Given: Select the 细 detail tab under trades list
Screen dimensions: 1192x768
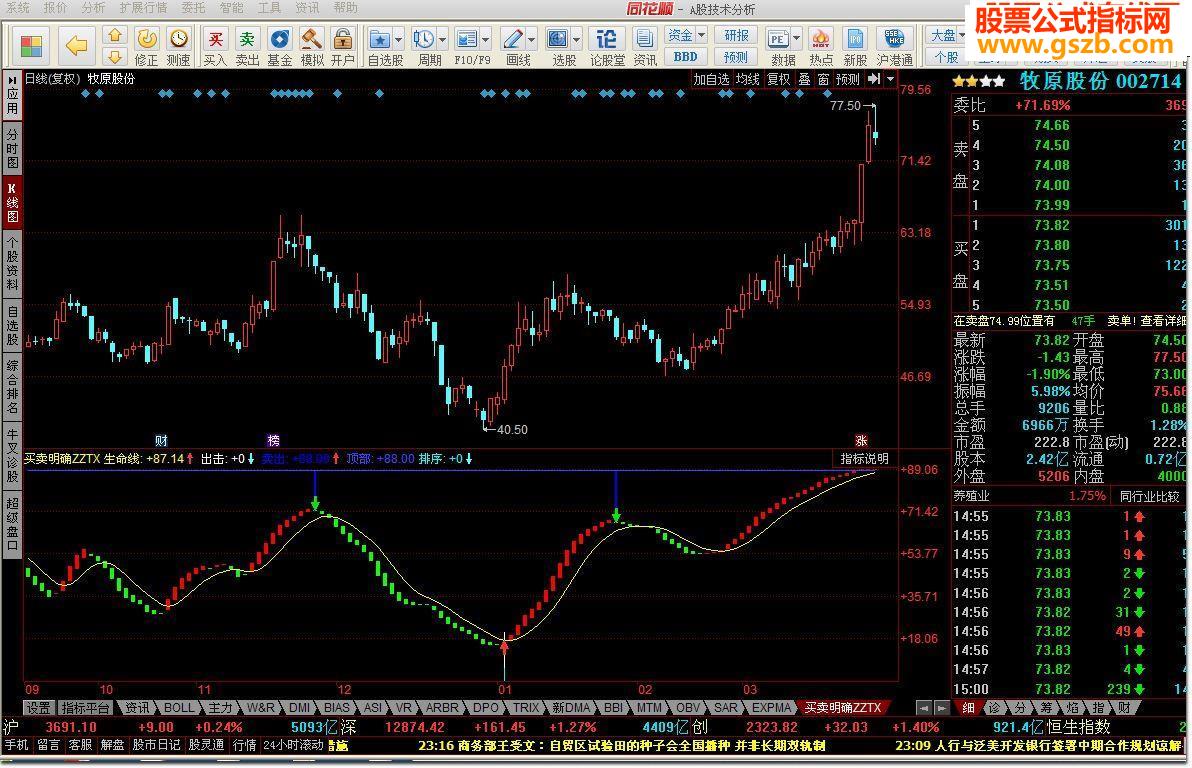Looking at the screenshot, I should point(968,708).
